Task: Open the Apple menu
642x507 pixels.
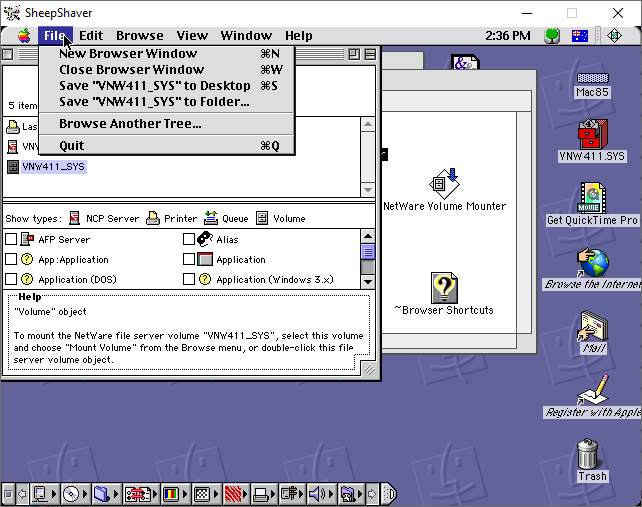Action: (24, 36)
